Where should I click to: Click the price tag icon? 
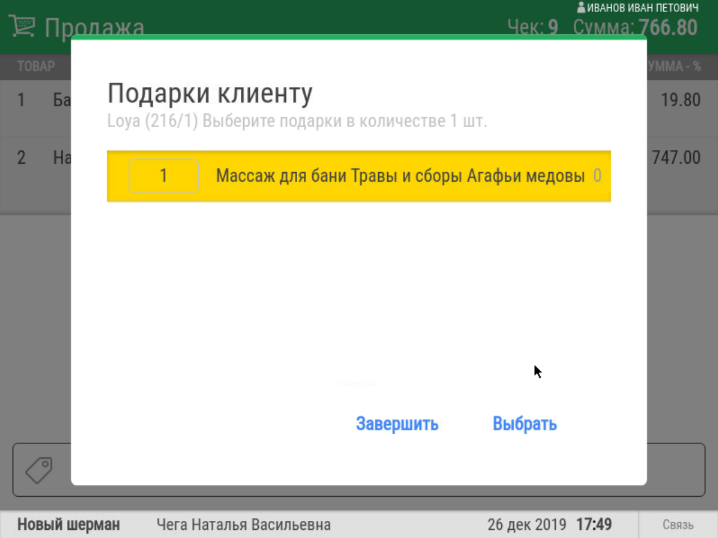tap(39, 470)
